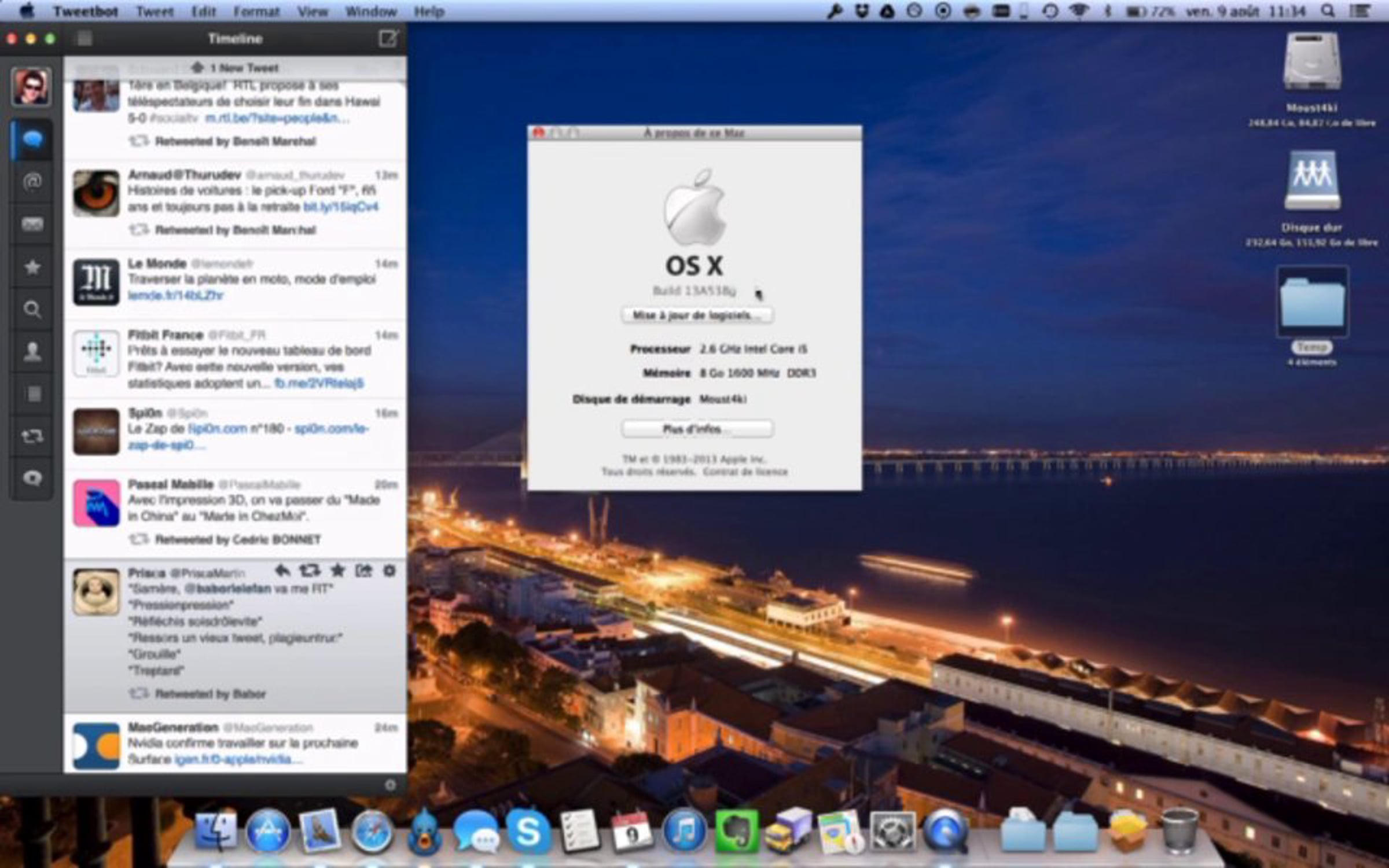Click 'Retweeted by Cedric BONNET' text
Screen dimensions: 1389x868
pos(238,539)
